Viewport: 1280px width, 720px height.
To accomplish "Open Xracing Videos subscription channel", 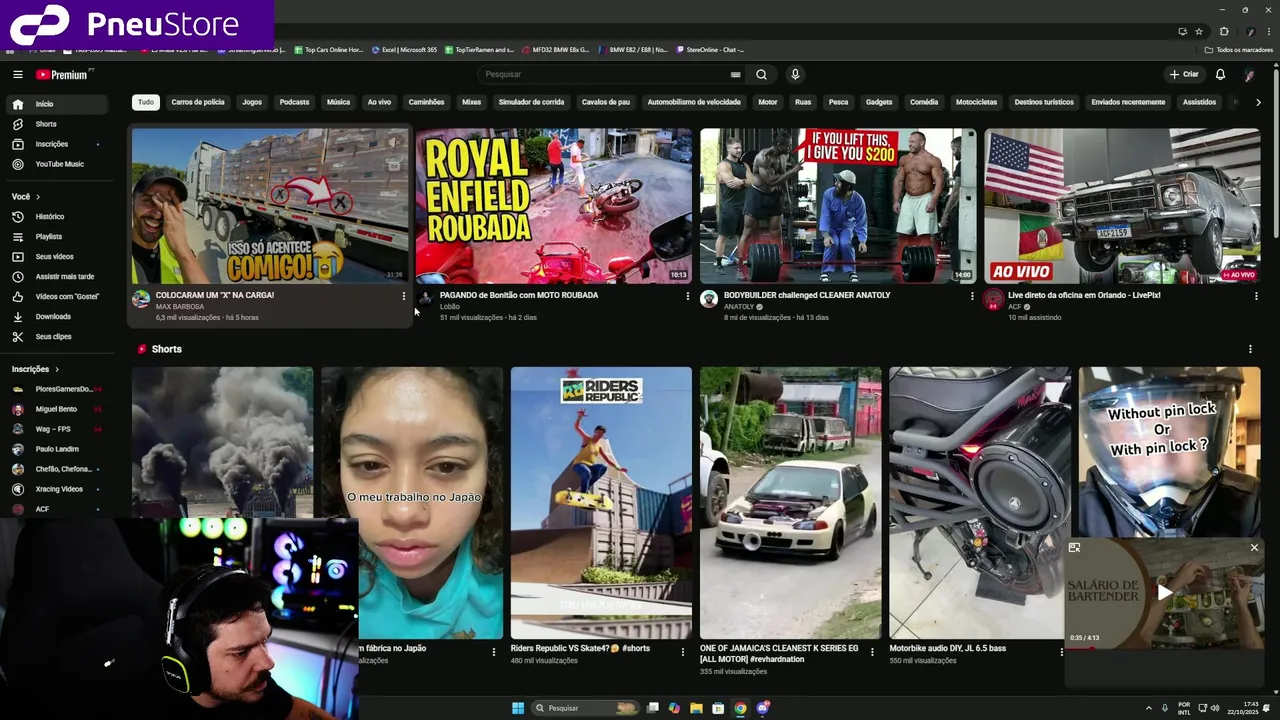I will [56, 489].
